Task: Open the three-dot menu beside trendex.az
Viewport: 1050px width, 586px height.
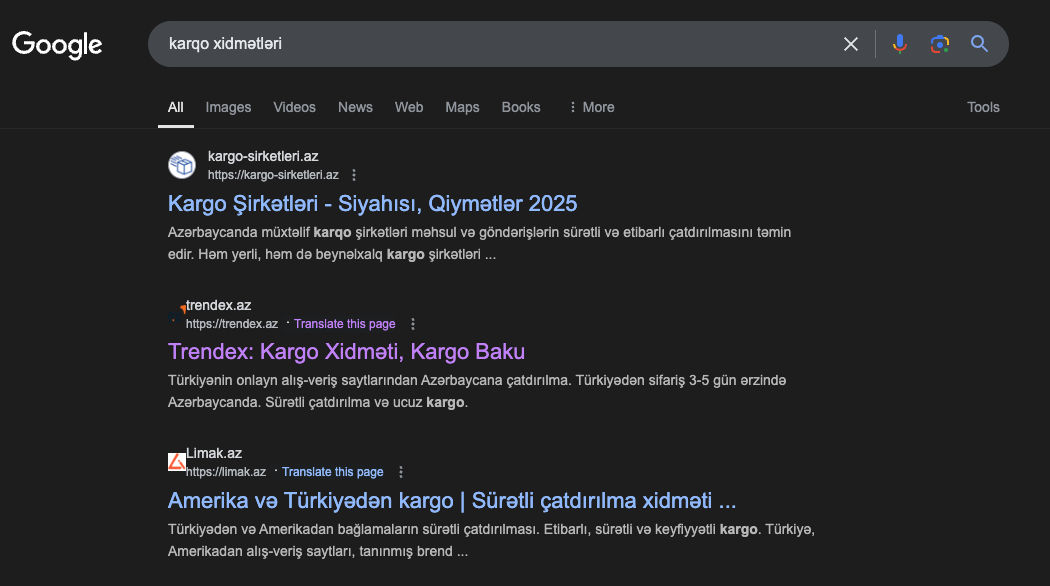Action: (412, 324)
